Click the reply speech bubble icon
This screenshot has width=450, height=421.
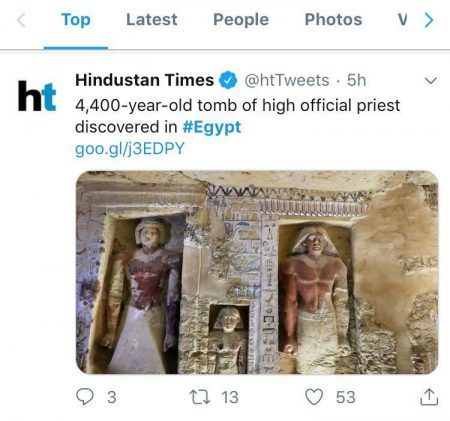coord(85,397)
